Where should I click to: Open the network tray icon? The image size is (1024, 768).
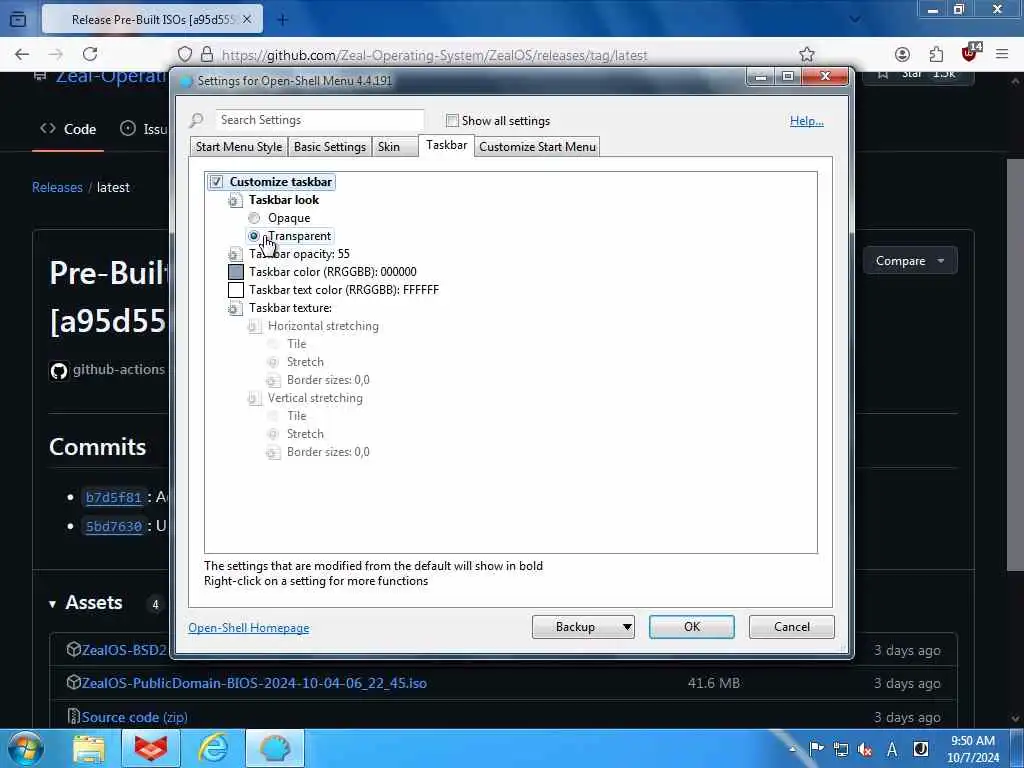pos(840,750)
